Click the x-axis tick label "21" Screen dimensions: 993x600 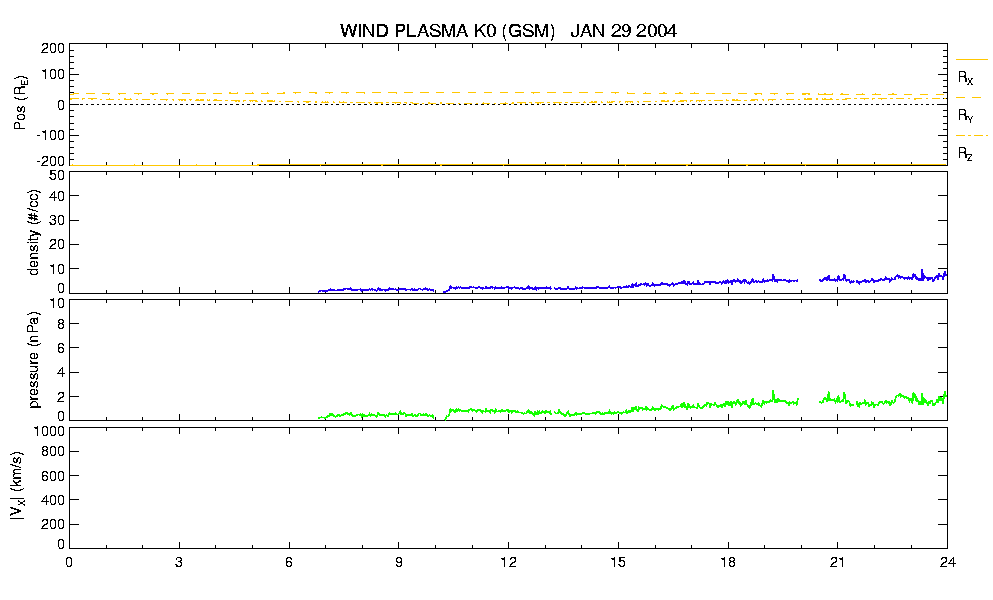coord(838,562)
